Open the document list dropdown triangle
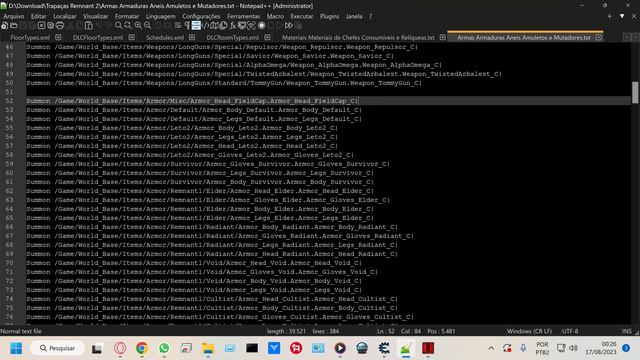This screenshot has height=360, width=640. point(622,16)
